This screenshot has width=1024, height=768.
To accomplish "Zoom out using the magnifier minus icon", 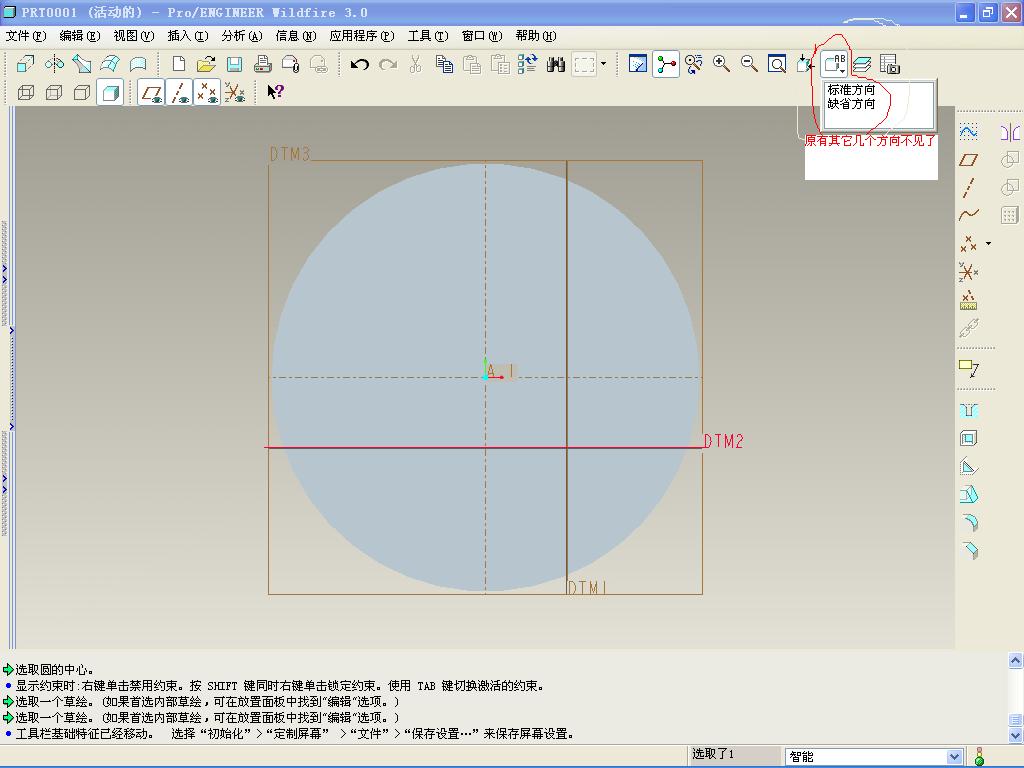I will [749, 64].
